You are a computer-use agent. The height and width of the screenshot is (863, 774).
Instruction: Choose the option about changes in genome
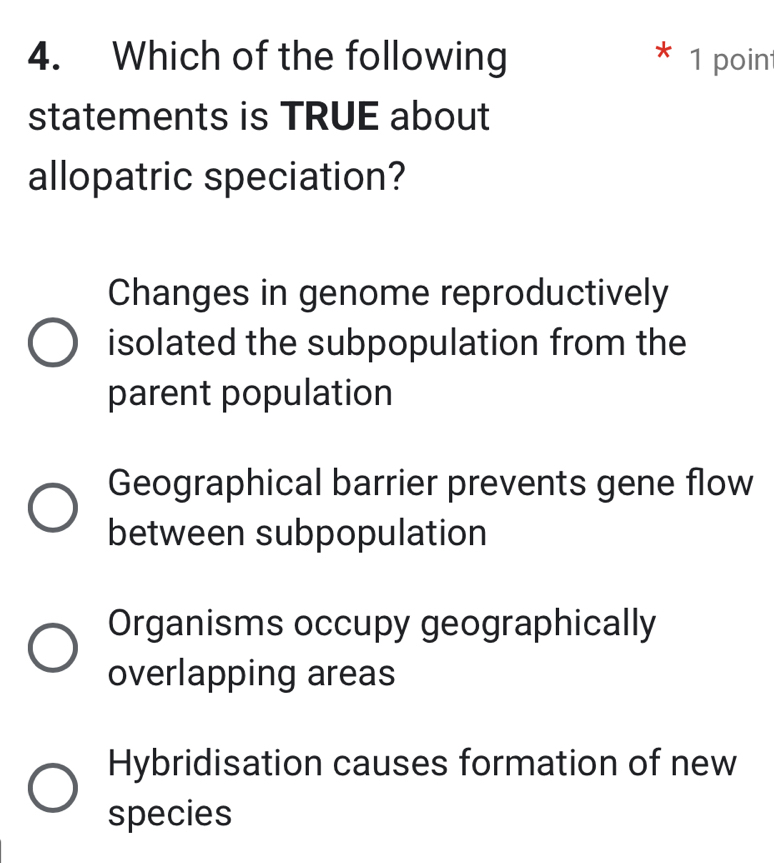click(54, 343)
